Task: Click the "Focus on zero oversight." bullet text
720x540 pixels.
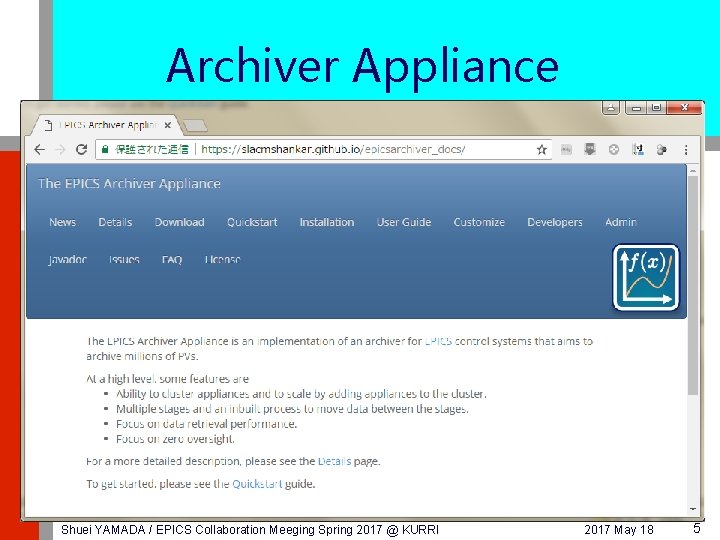Action: pyautogui.click(x=175, y=439)
